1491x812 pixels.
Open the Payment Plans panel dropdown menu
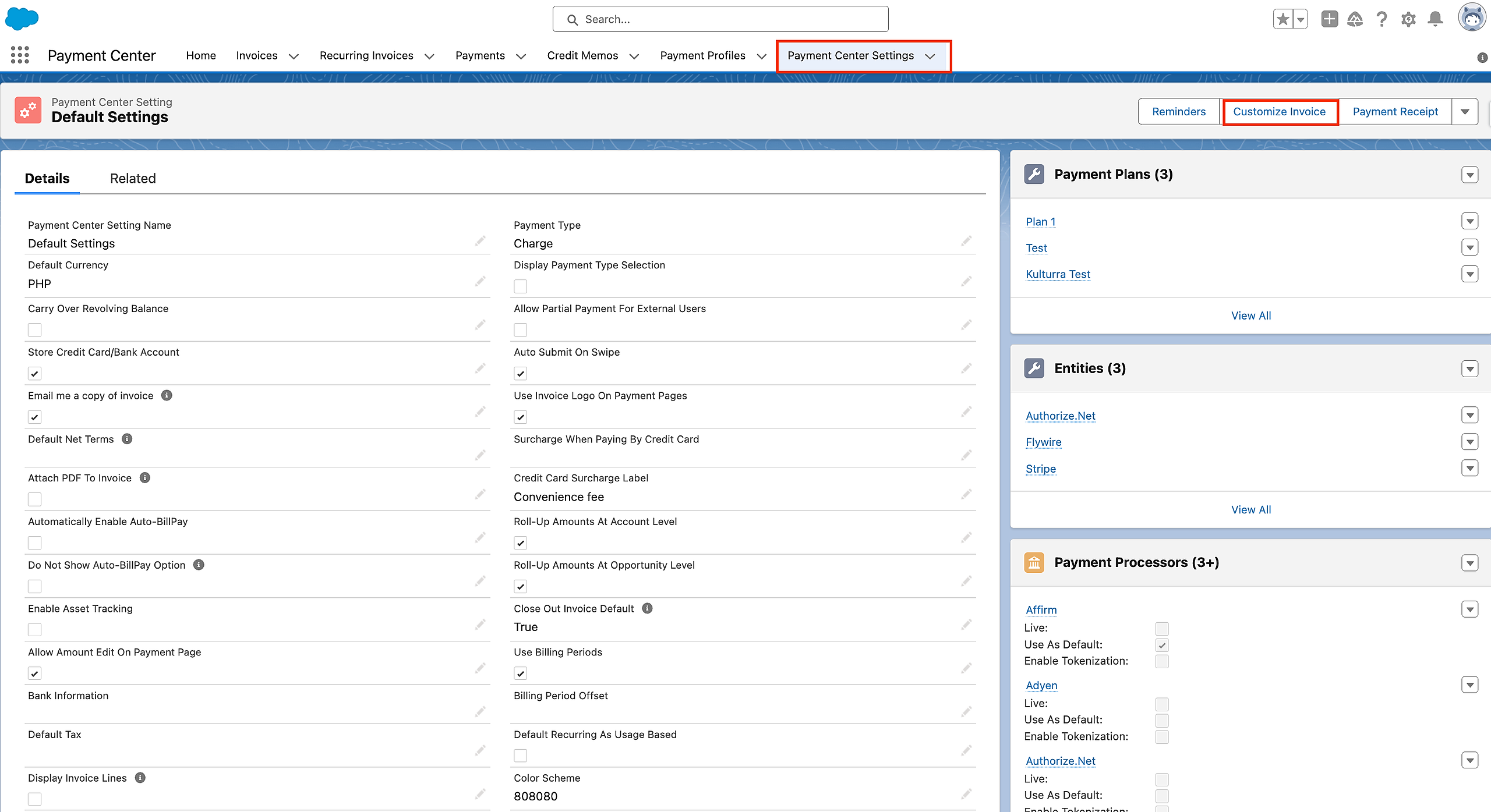pos(1469,175)
